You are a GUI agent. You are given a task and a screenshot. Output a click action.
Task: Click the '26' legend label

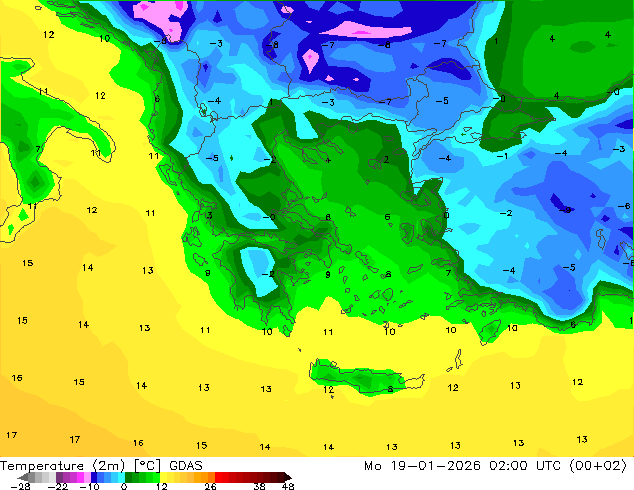(210, 486)
